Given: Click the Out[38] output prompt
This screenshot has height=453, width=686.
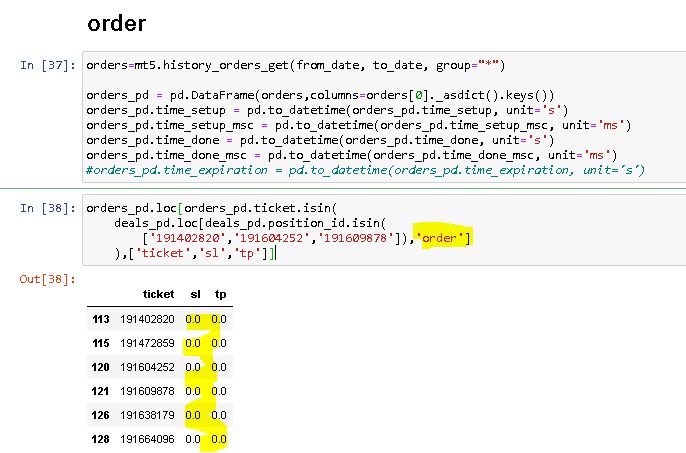Looking at the screenshot, I should pyautogui.click(x=48, y=279).
